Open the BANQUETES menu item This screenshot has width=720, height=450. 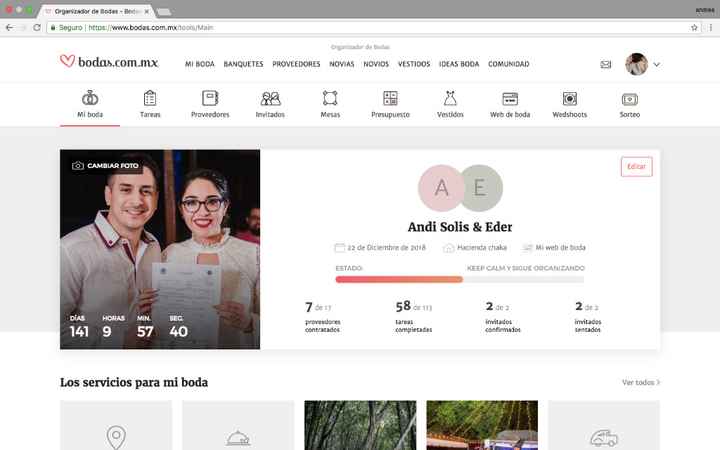tap(244, 64)
